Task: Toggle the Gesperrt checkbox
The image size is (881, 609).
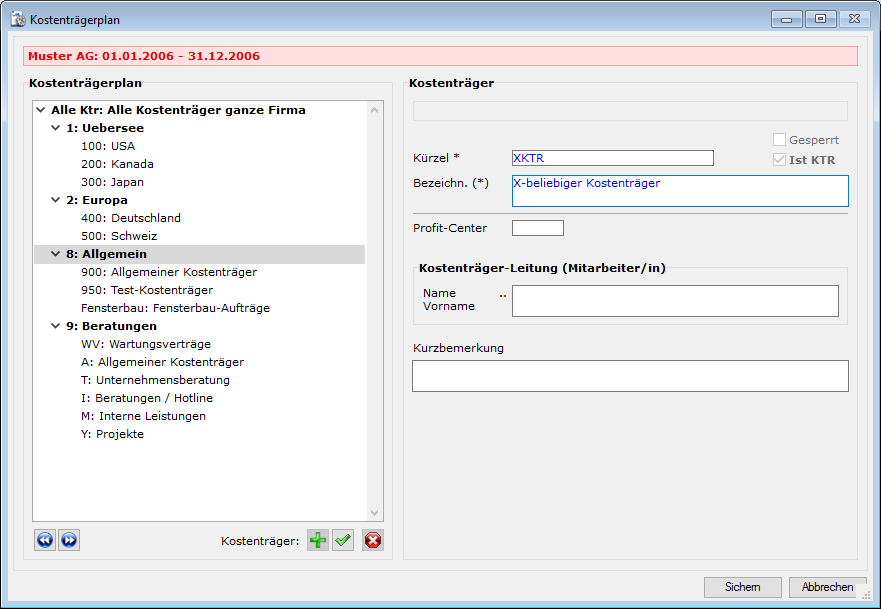Action: pyautogui.click(x=780, y=140)
